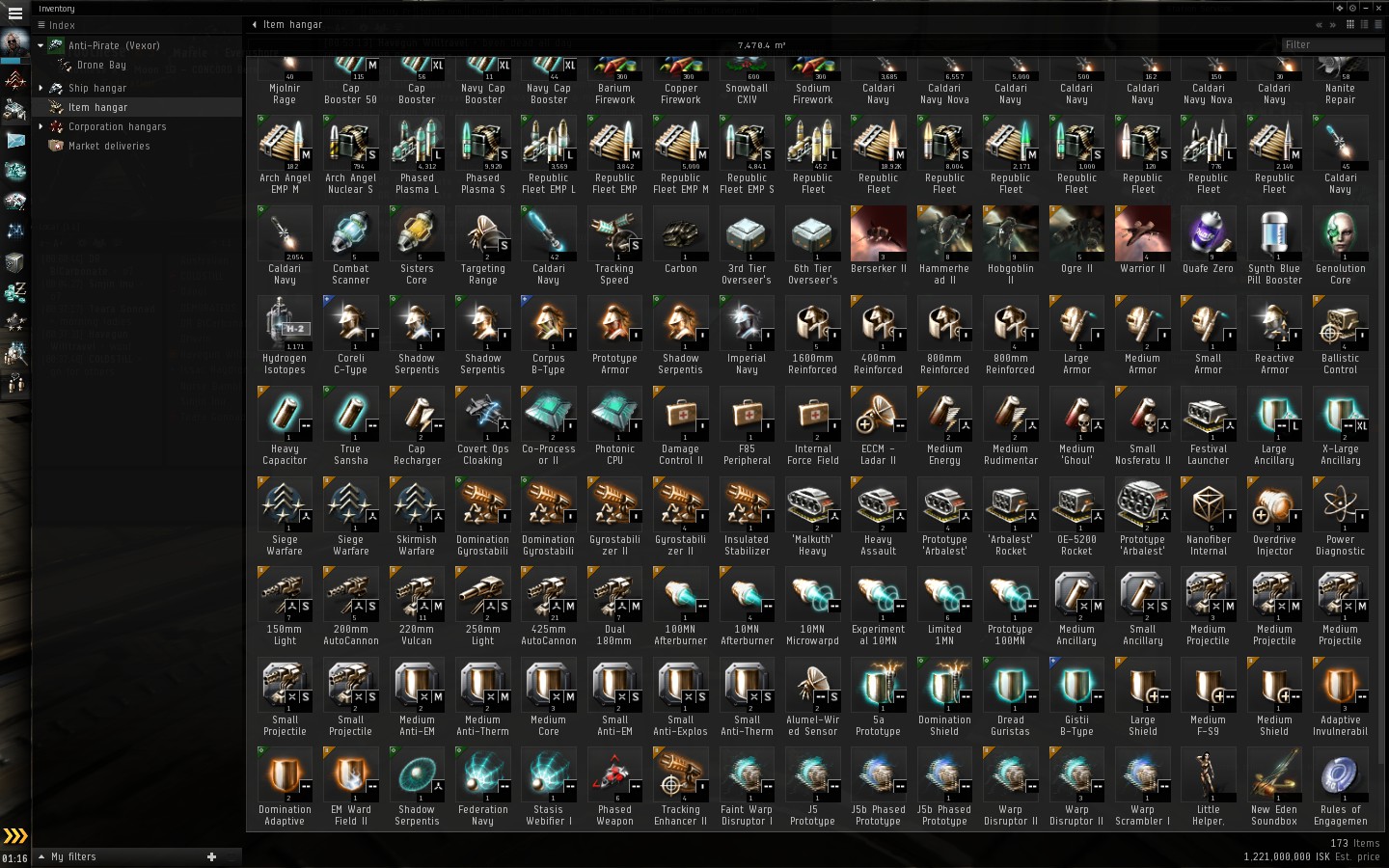Minimize the Inventory window
1389x868 pixels.
click(x=1366, y=8)
